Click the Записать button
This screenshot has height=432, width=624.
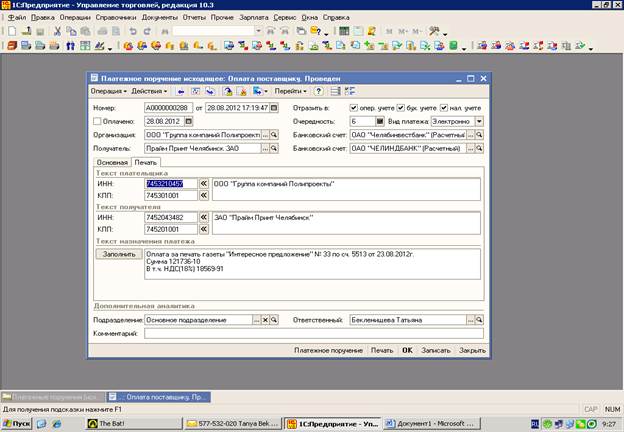[x=435, y=351]
